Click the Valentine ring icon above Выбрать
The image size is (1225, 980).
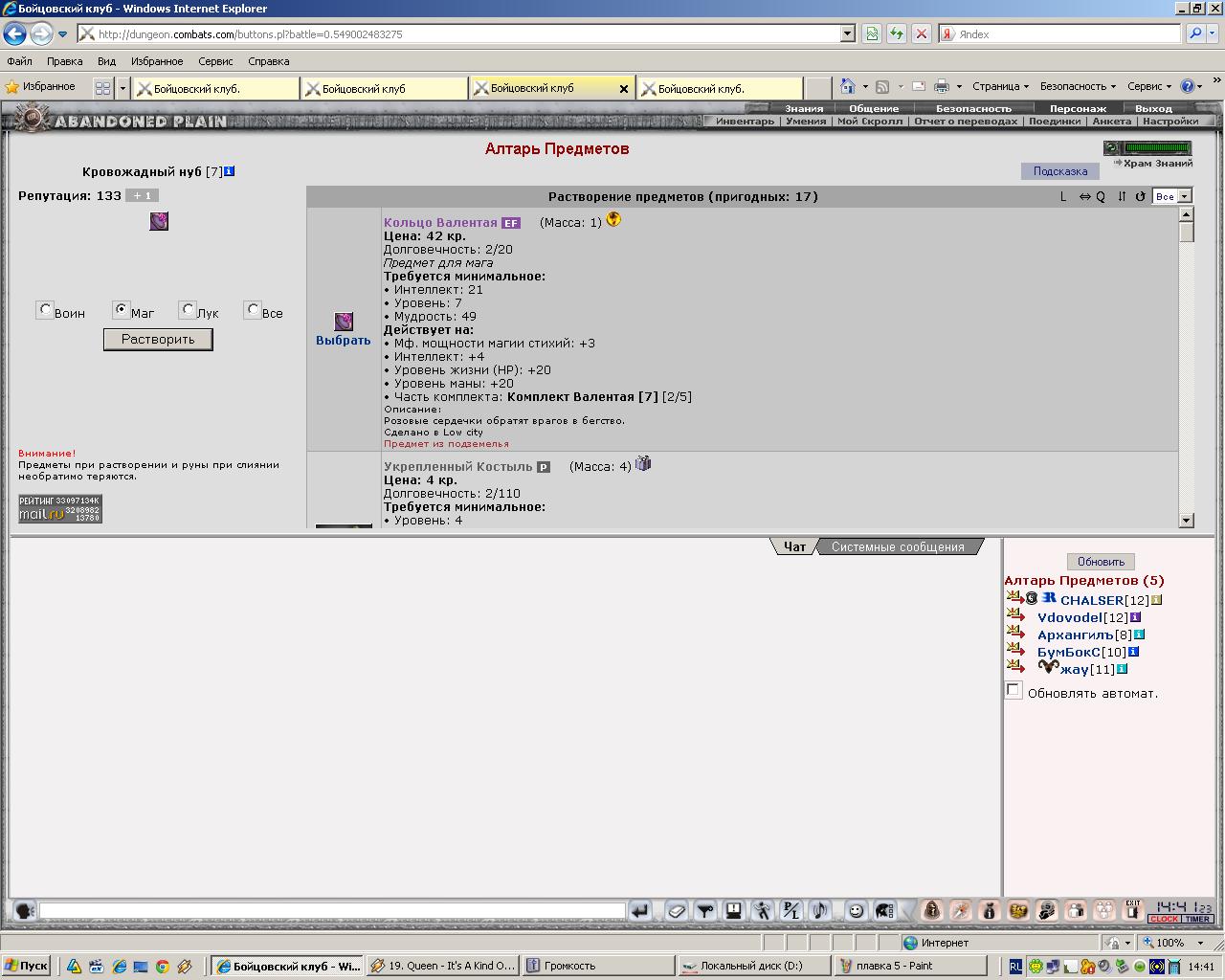coord(344,322)
